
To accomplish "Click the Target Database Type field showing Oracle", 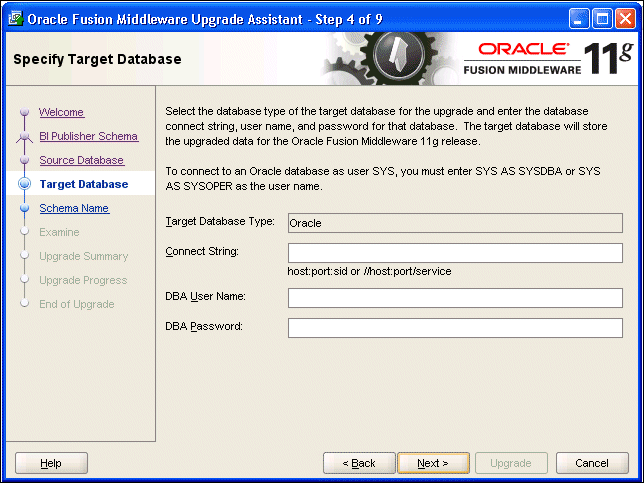I will (455, 223).
